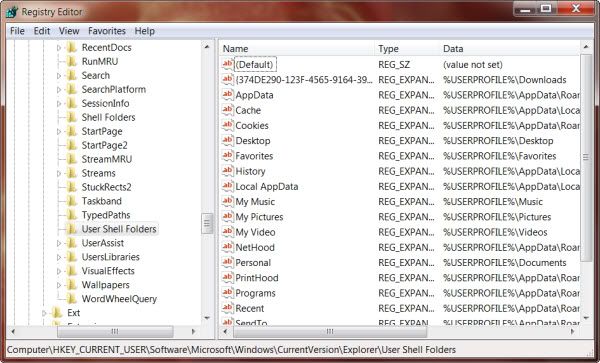The width and height of the screenshot is (600, 363).
Task: Open the Edit menu
Action: [x=42, y=31]
